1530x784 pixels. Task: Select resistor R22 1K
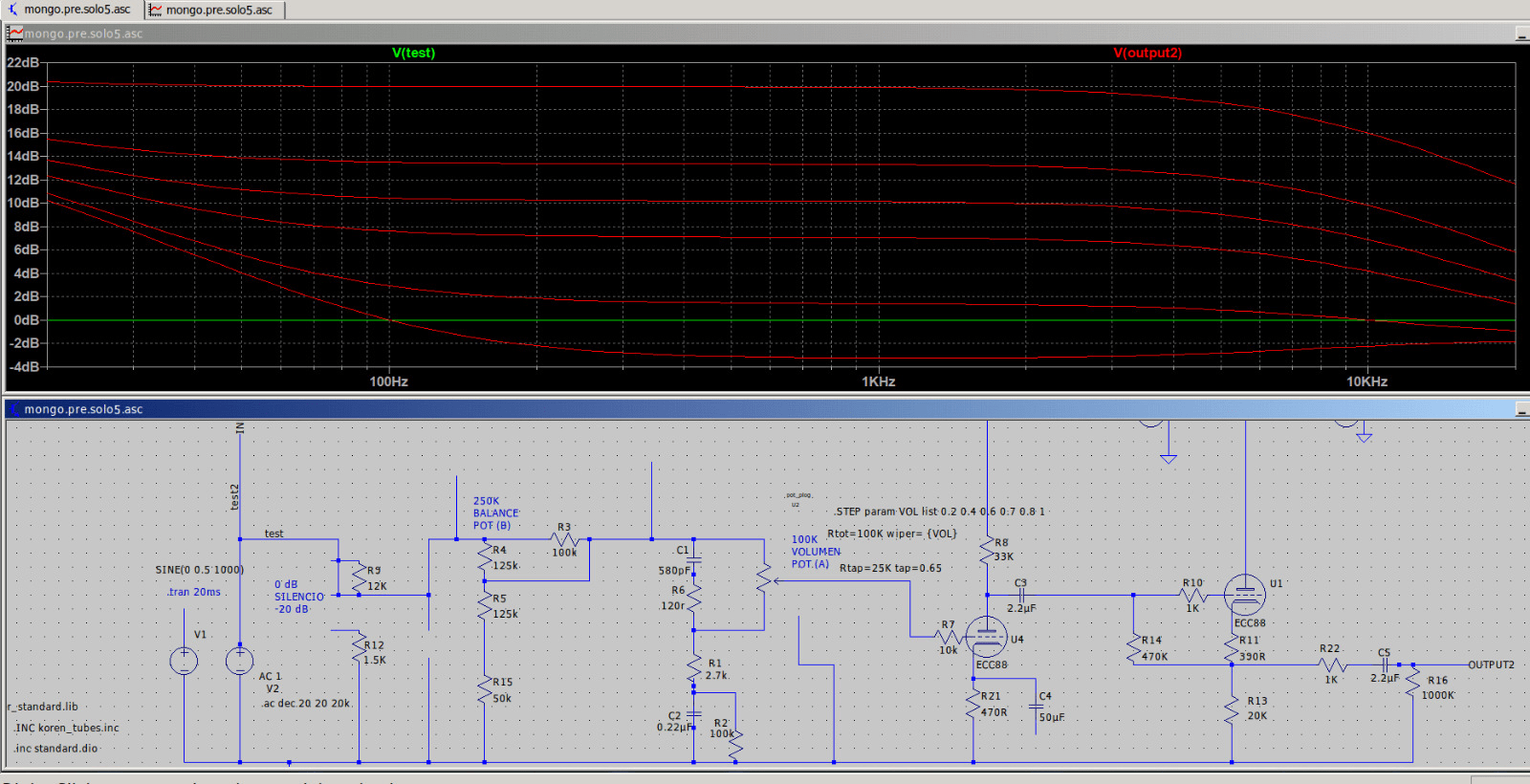(1331, 664)
